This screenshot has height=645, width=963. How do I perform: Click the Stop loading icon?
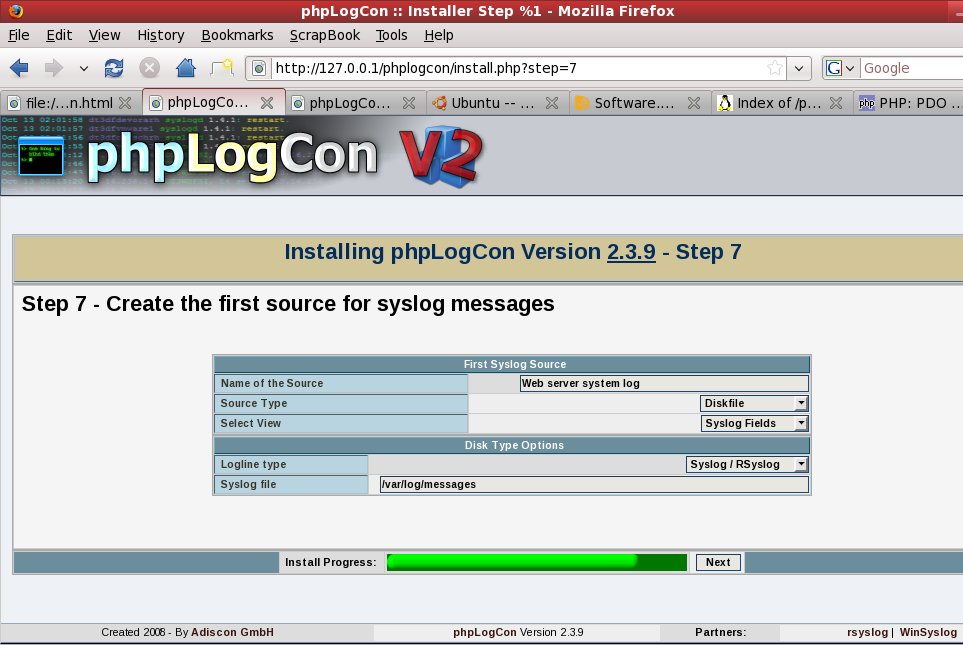pyautogui.click(x=149, y=68)
